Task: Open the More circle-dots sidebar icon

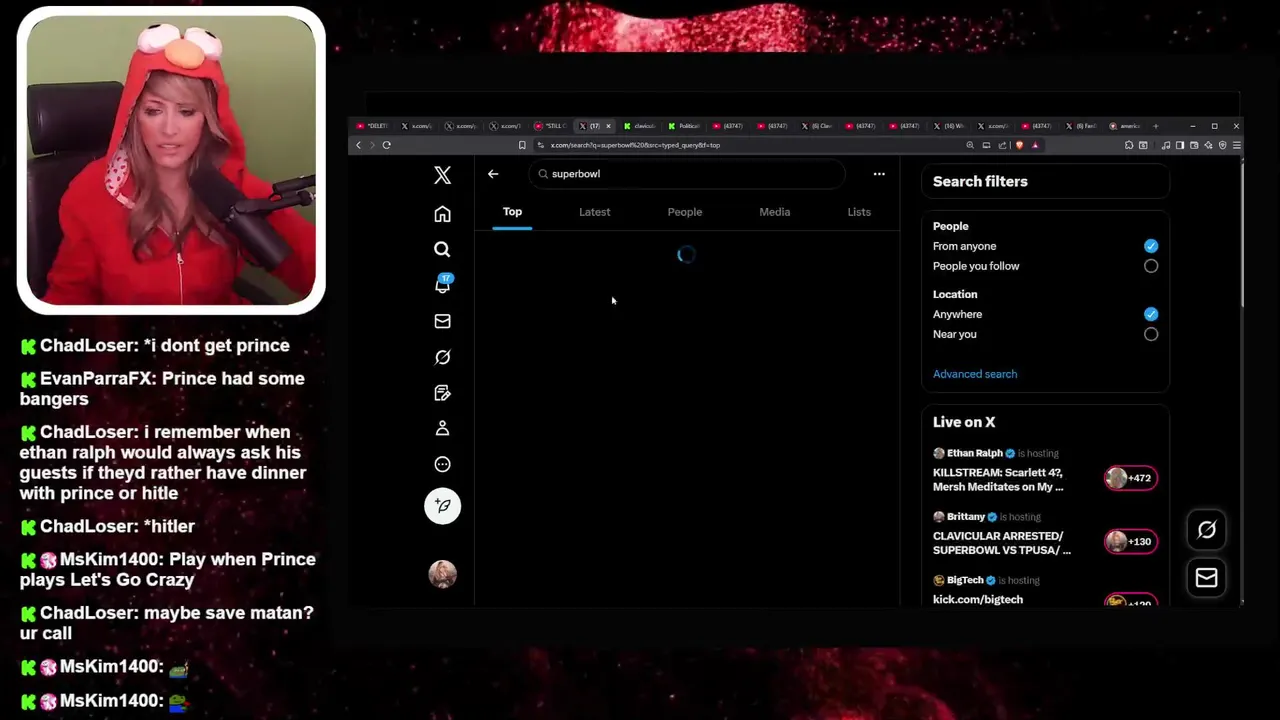Action: (x=442, y=464)
